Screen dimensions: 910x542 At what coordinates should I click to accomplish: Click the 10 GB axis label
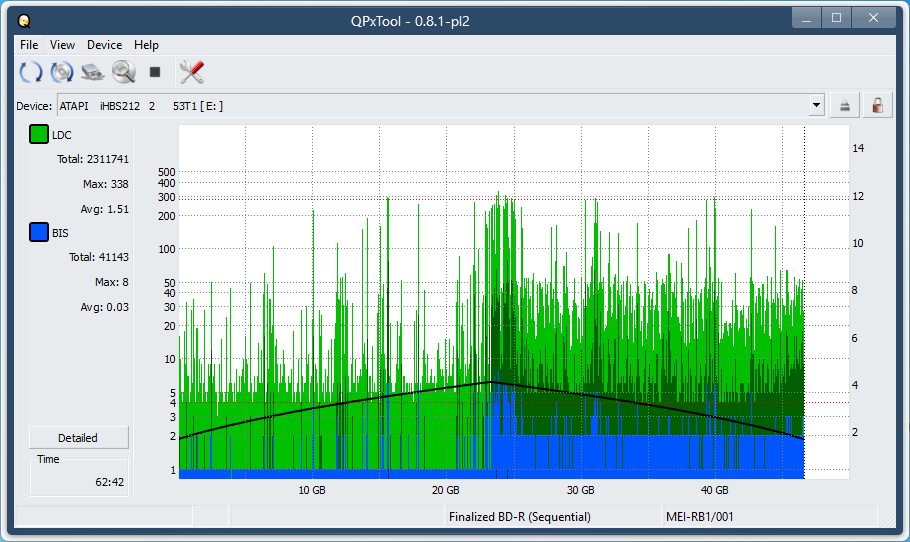(312, 490)
